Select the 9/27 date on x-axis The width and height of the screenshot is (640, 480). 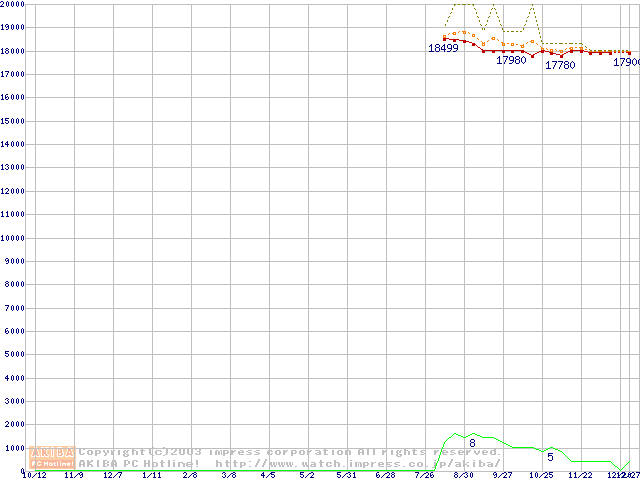(x=503, y=476)
